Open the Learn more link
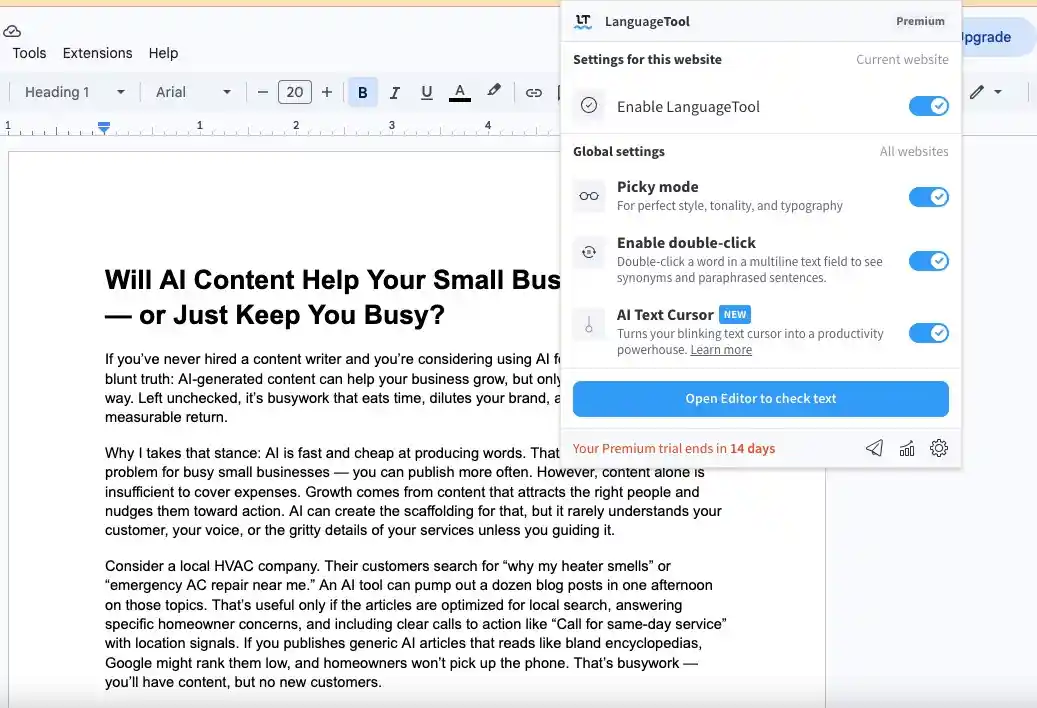The image size is (1037, 708). click(x=721, y=350)
